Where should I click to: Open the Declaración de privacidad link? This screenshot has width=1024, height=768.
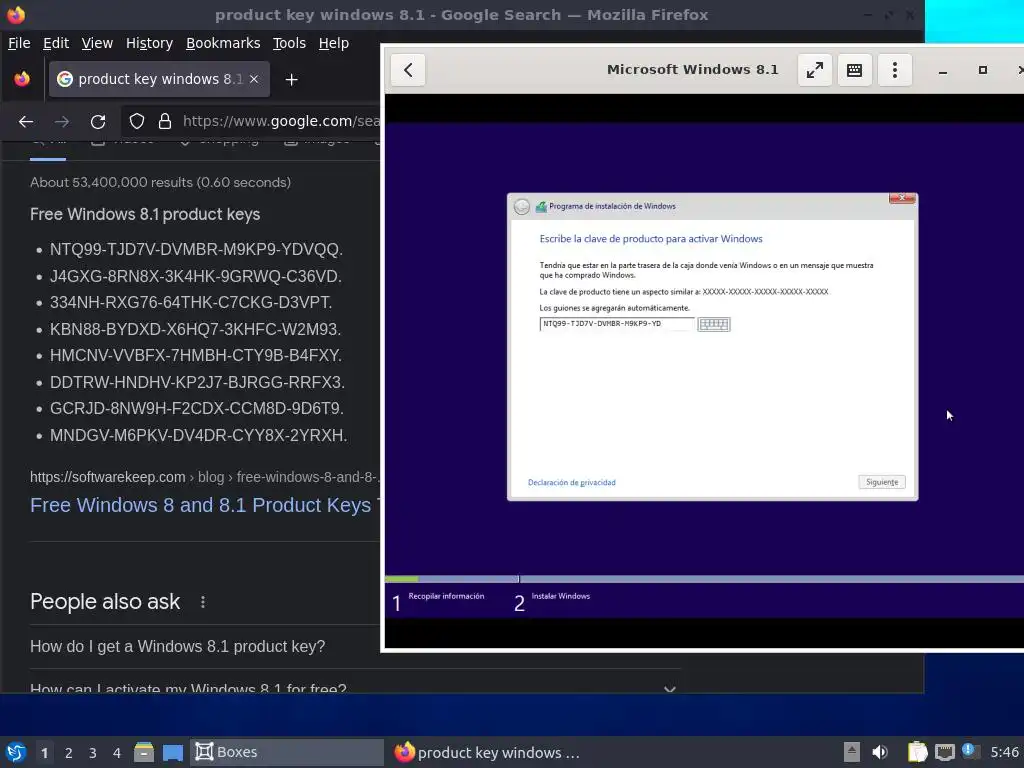click(x=571, y=483)
